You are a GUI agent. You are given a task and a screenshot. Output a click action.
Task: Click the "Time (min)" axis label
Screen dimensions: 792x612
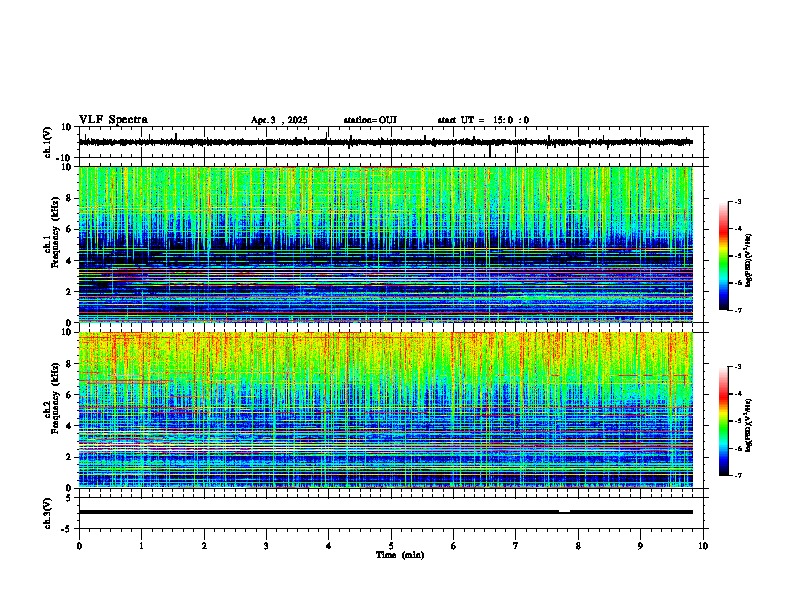coord(400,555)
